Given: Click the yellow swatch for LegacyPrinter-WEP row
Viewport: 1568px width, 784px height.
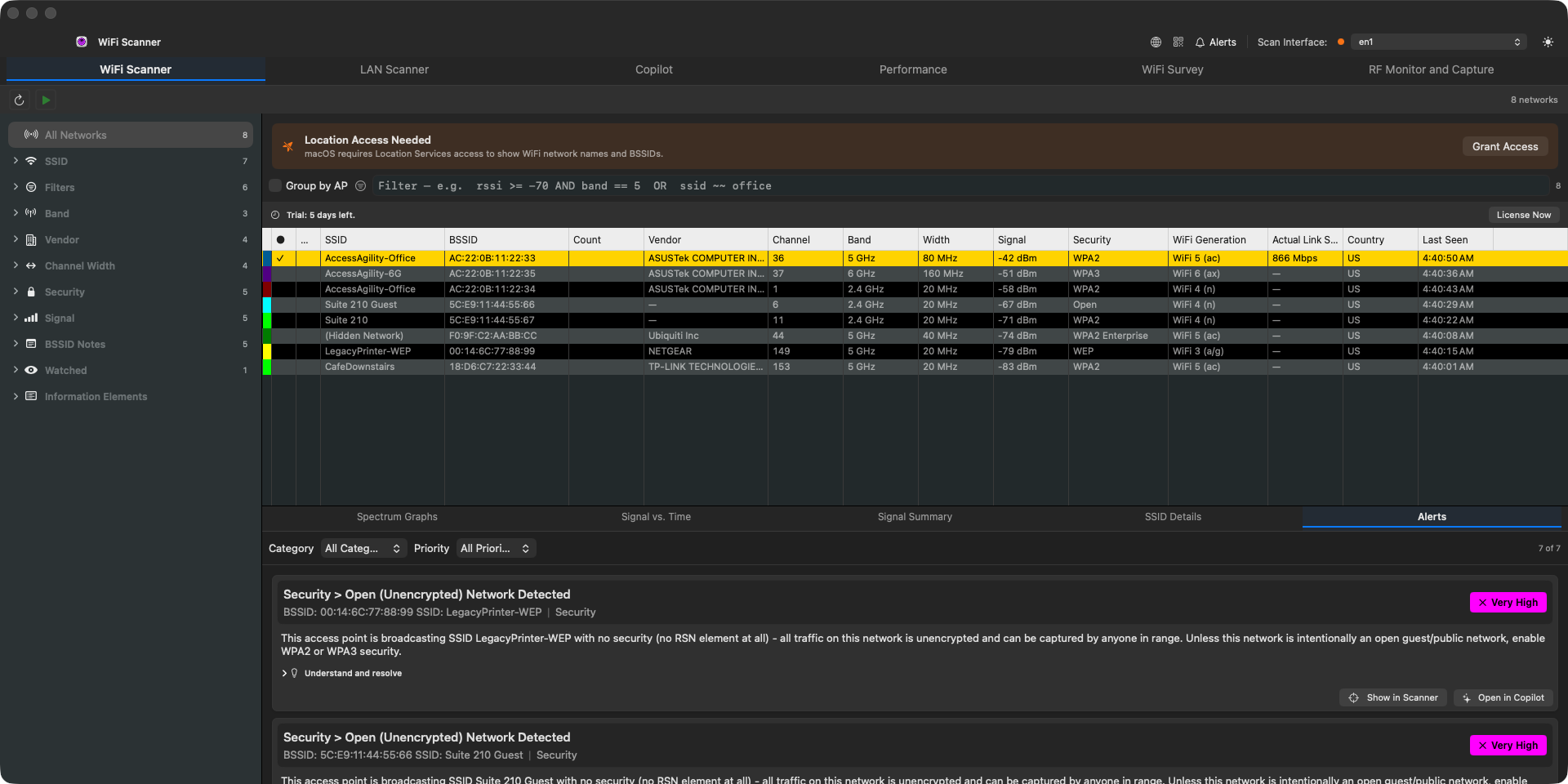Looking at the screenshot, I should click(x=266, y=351).
